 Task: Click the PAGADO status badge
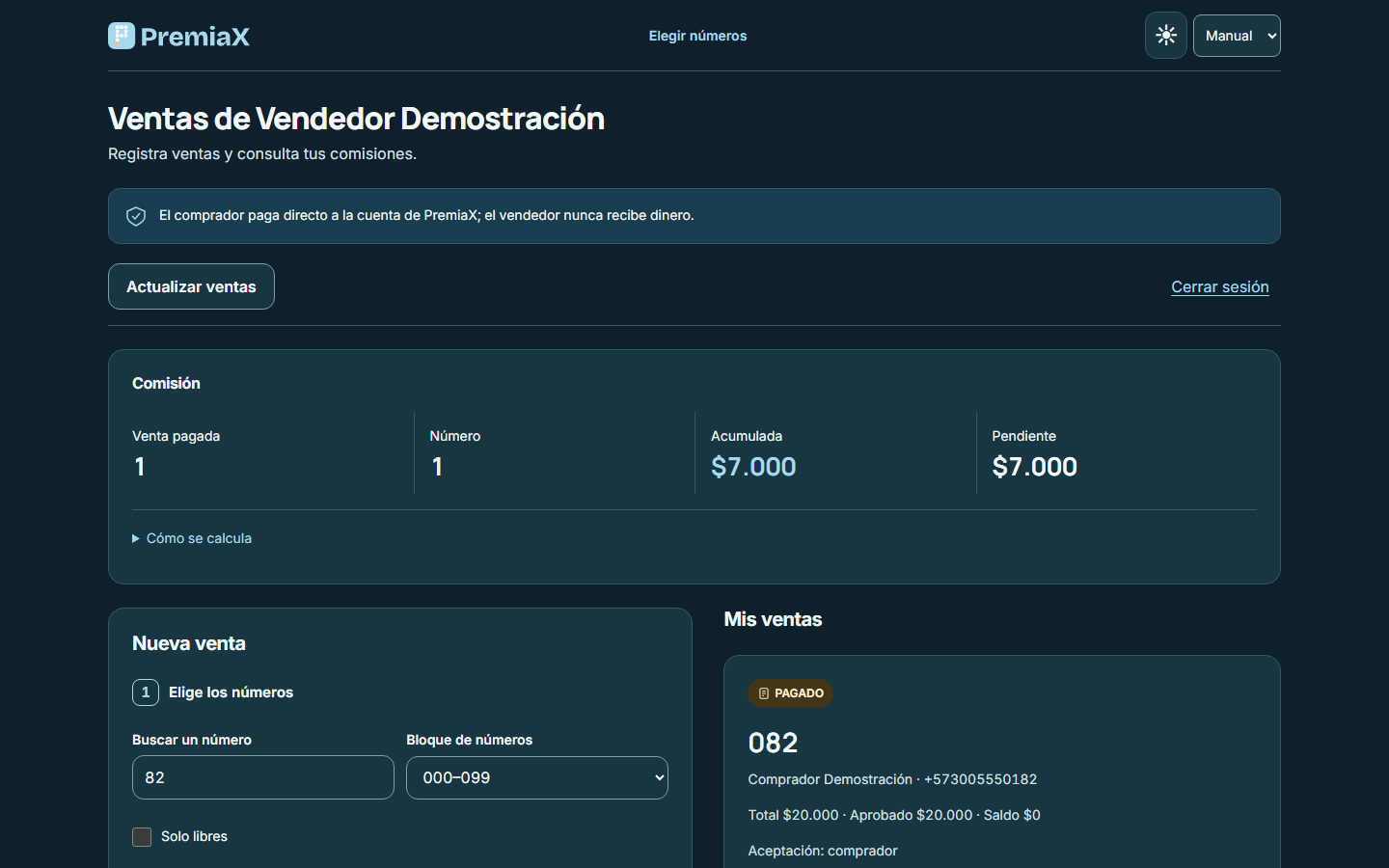[790, 693]
